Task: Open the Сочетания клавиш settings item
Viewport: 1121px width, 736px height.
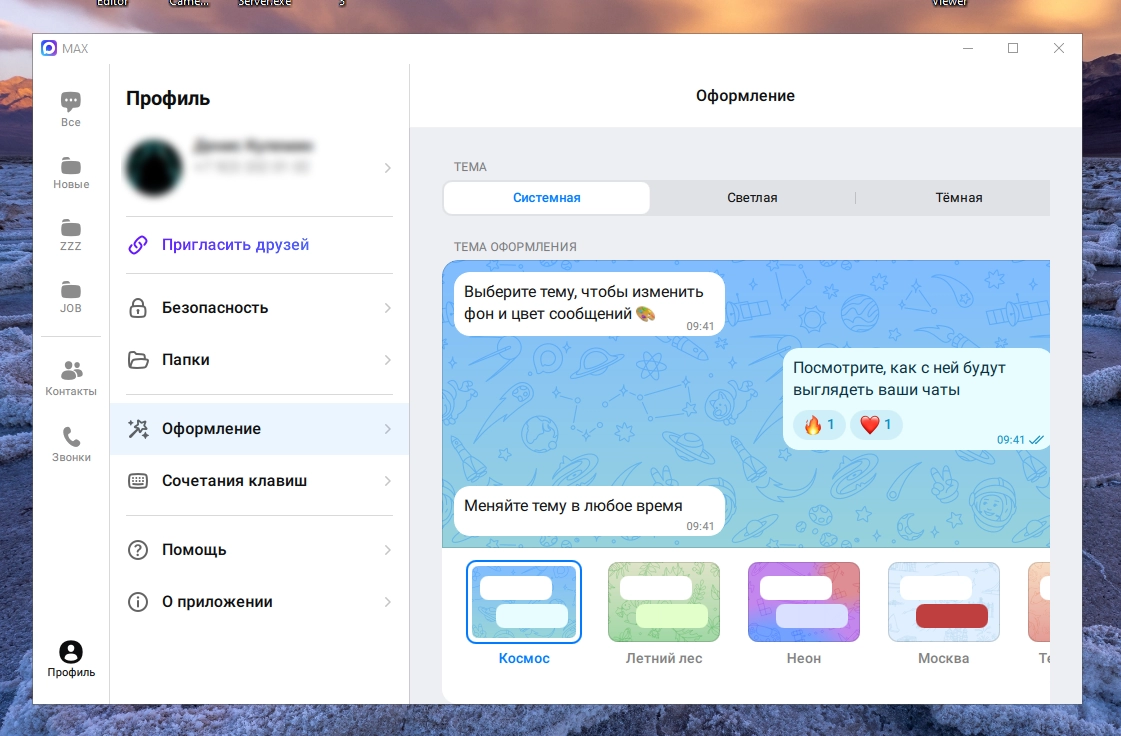Action: [260, 481]
